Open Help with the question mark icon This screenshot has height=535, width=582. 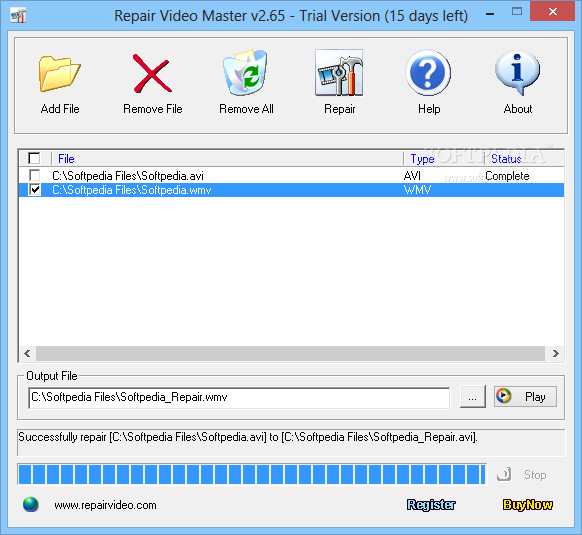428,73
